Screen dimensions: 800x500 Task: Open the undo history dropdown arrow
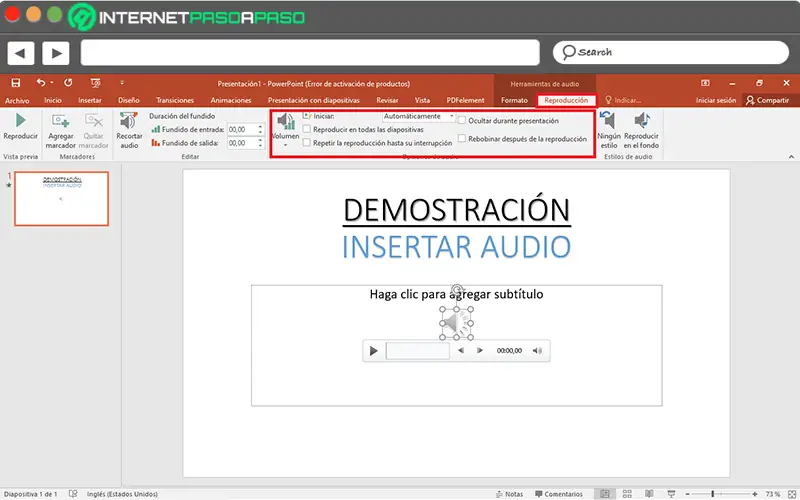pos(53,83)
